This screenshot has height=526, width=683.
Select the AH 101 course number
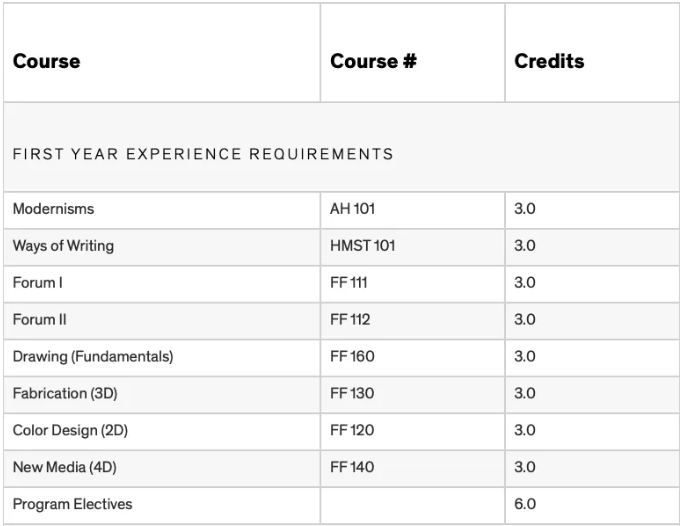click(x=352, y=209)
